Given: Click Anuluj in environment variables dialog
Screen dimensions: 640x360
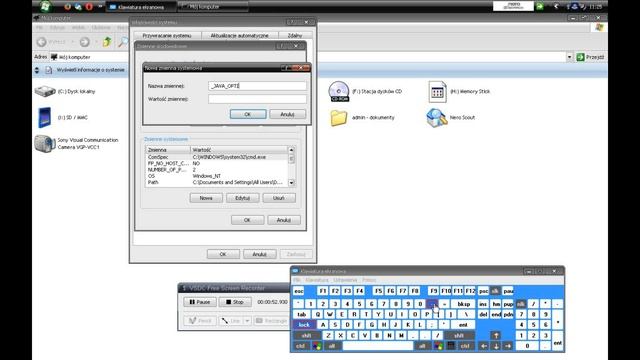Looking at the screenshot, I should 284,220.
